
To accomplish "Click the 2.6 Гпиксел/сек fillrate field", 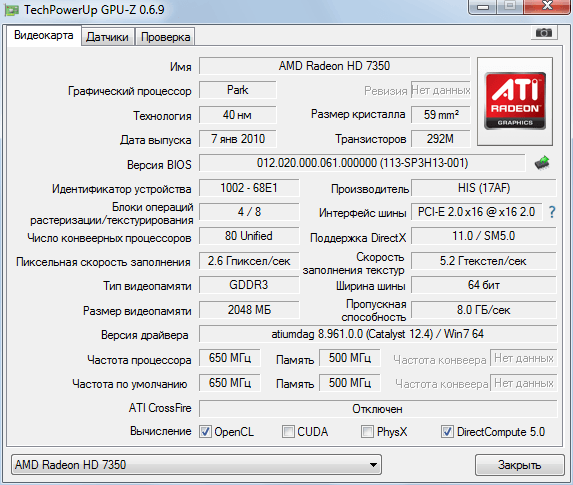I will pyautogui.click(x=249, y=261).
